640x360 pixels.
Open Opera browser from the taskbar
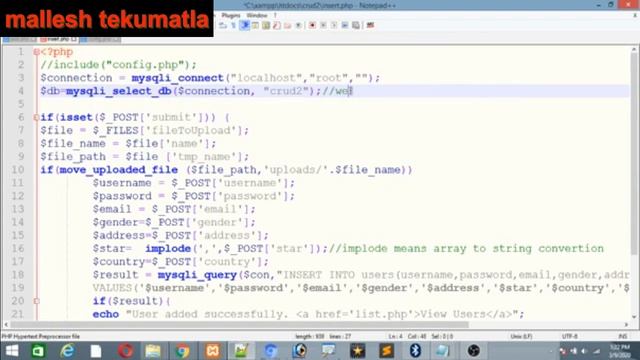click(x=125, y=351)
